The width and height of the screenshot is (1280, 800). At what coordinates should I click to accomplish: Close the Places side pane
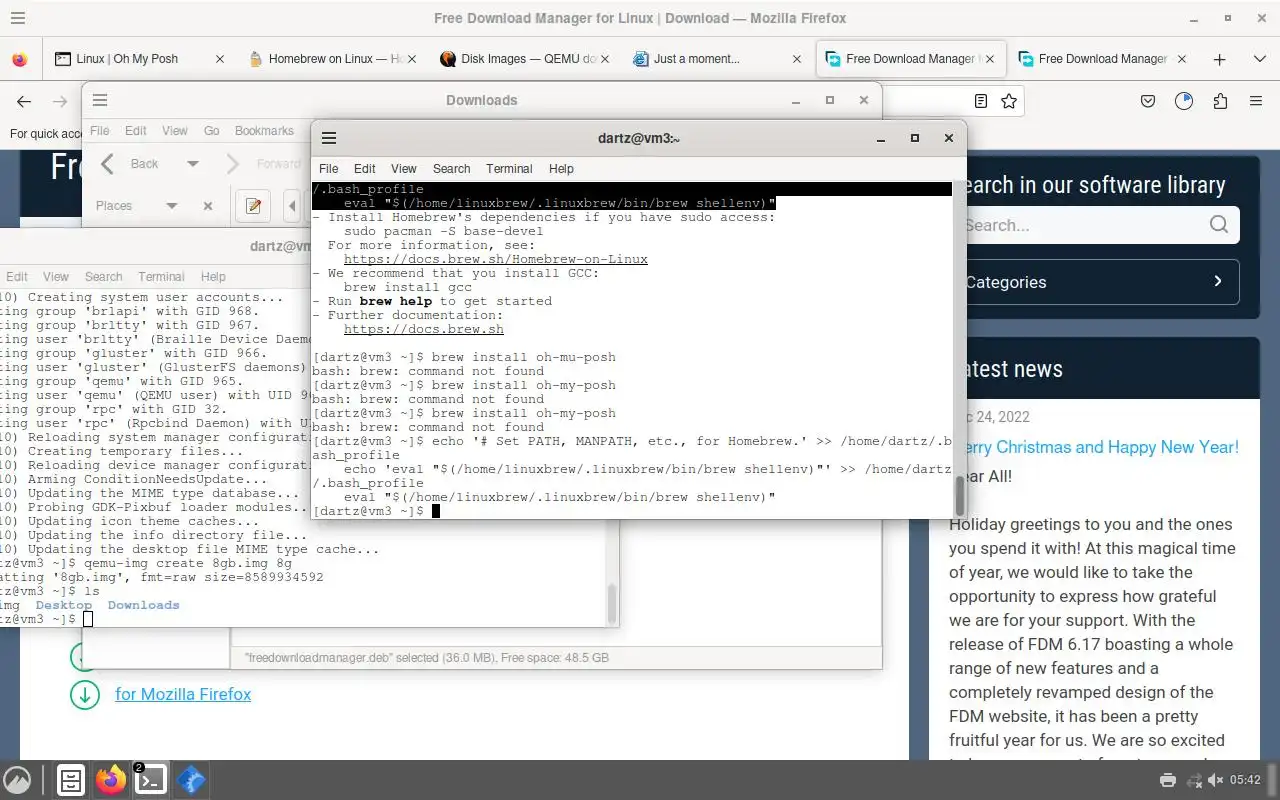tap(208, 206)
